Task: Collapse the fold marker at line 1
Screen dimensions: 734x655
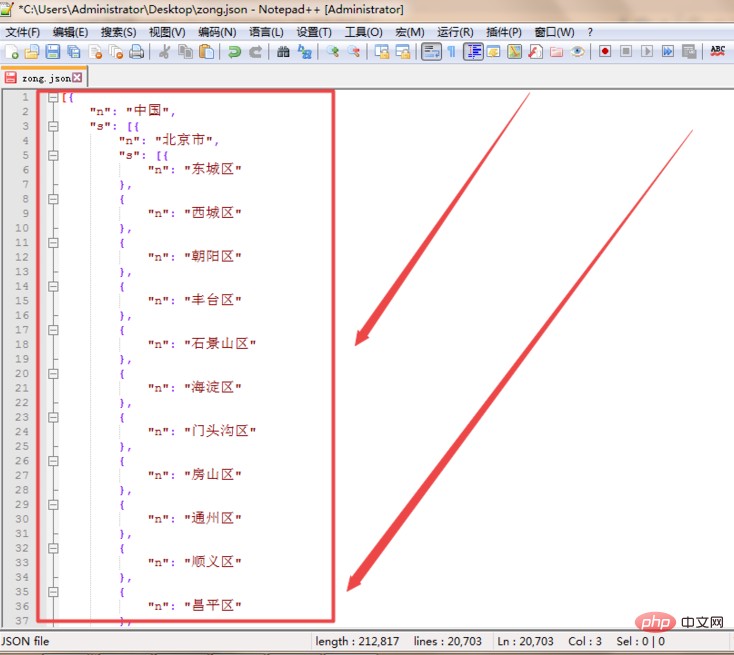Action: pos(53,97)
